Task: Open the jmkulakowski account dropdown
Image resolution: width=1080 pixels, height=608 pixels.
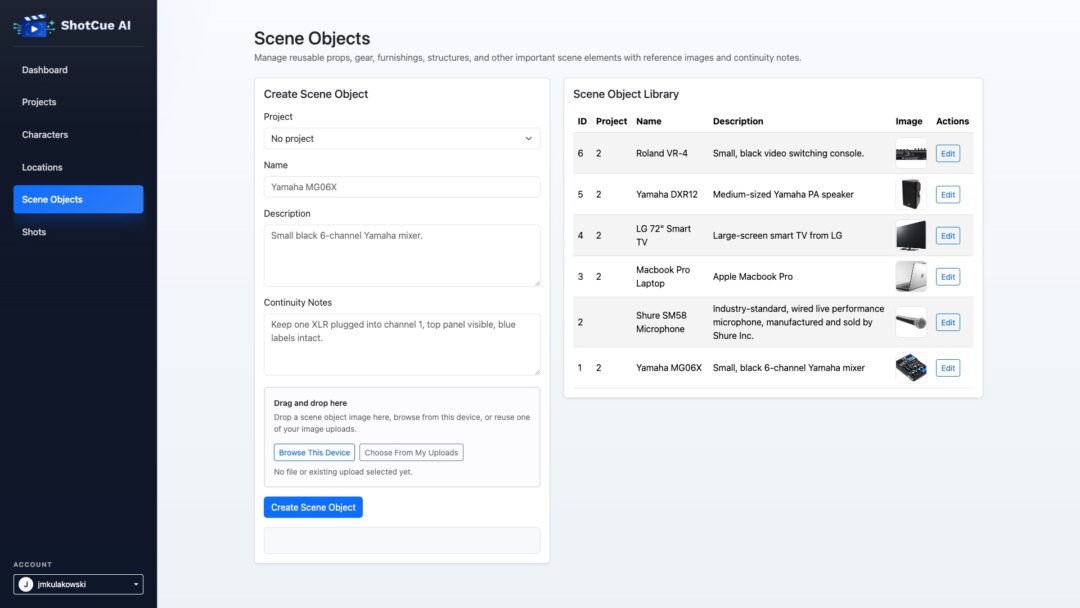Action: [x=78, y=584]
